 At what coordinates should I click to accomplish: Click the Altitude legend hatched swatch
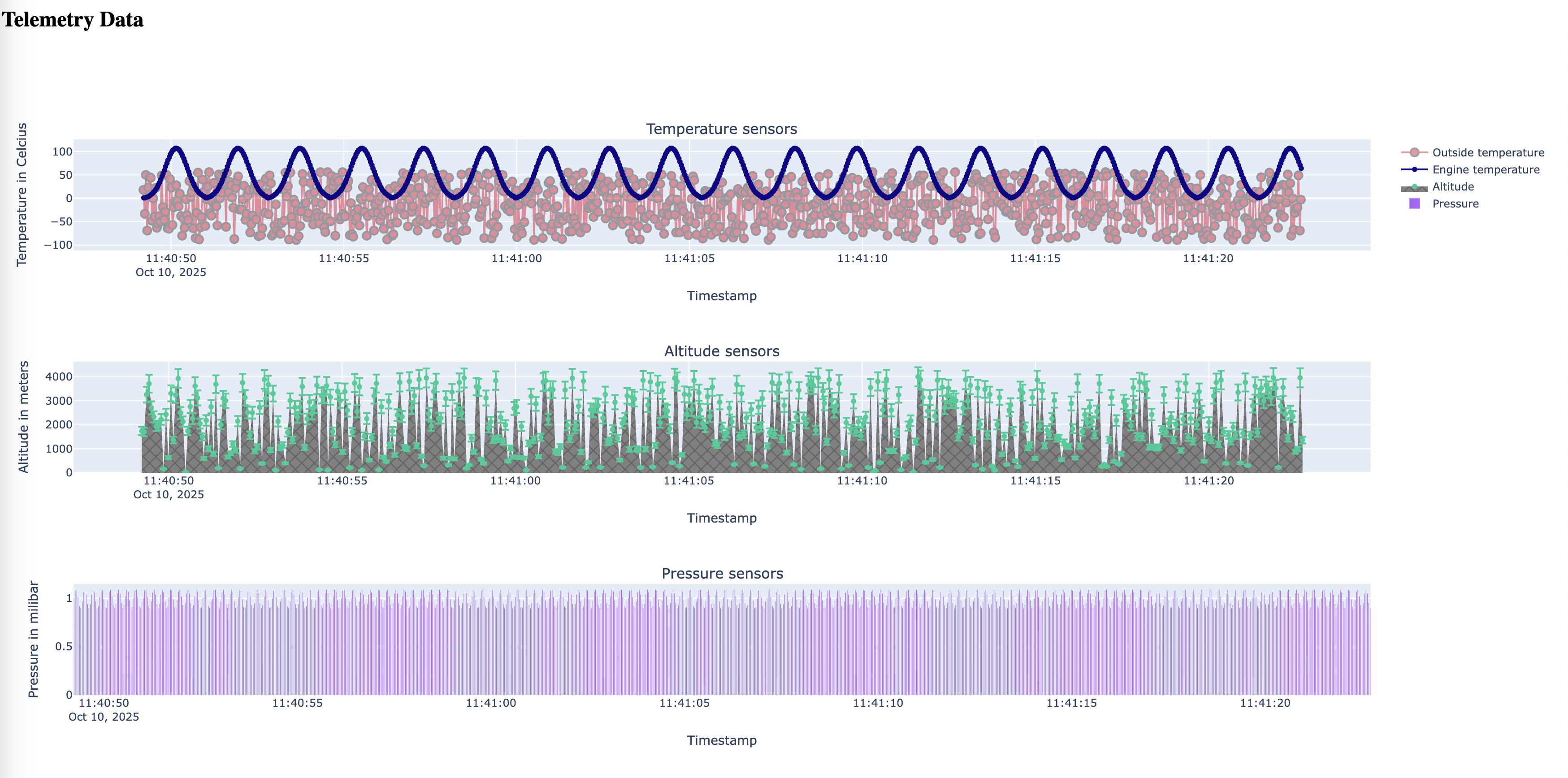1415,187
